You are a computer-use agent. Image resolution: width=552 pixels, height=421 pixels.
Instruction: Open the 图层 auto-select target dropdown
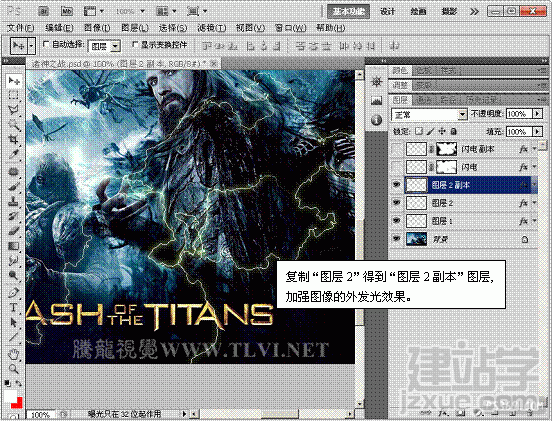(x=104, y=46)
